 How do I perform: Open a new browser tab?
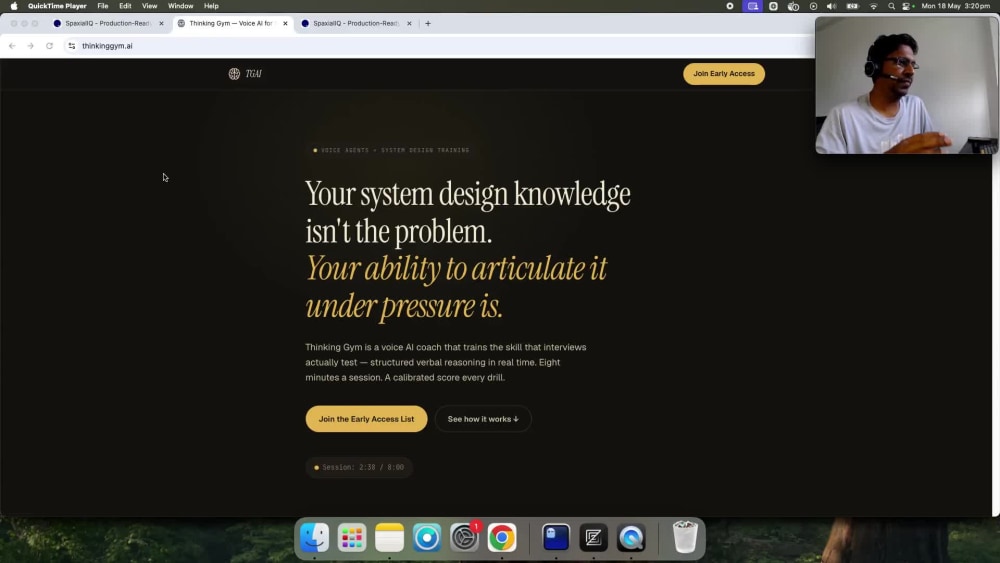[428, 24]
